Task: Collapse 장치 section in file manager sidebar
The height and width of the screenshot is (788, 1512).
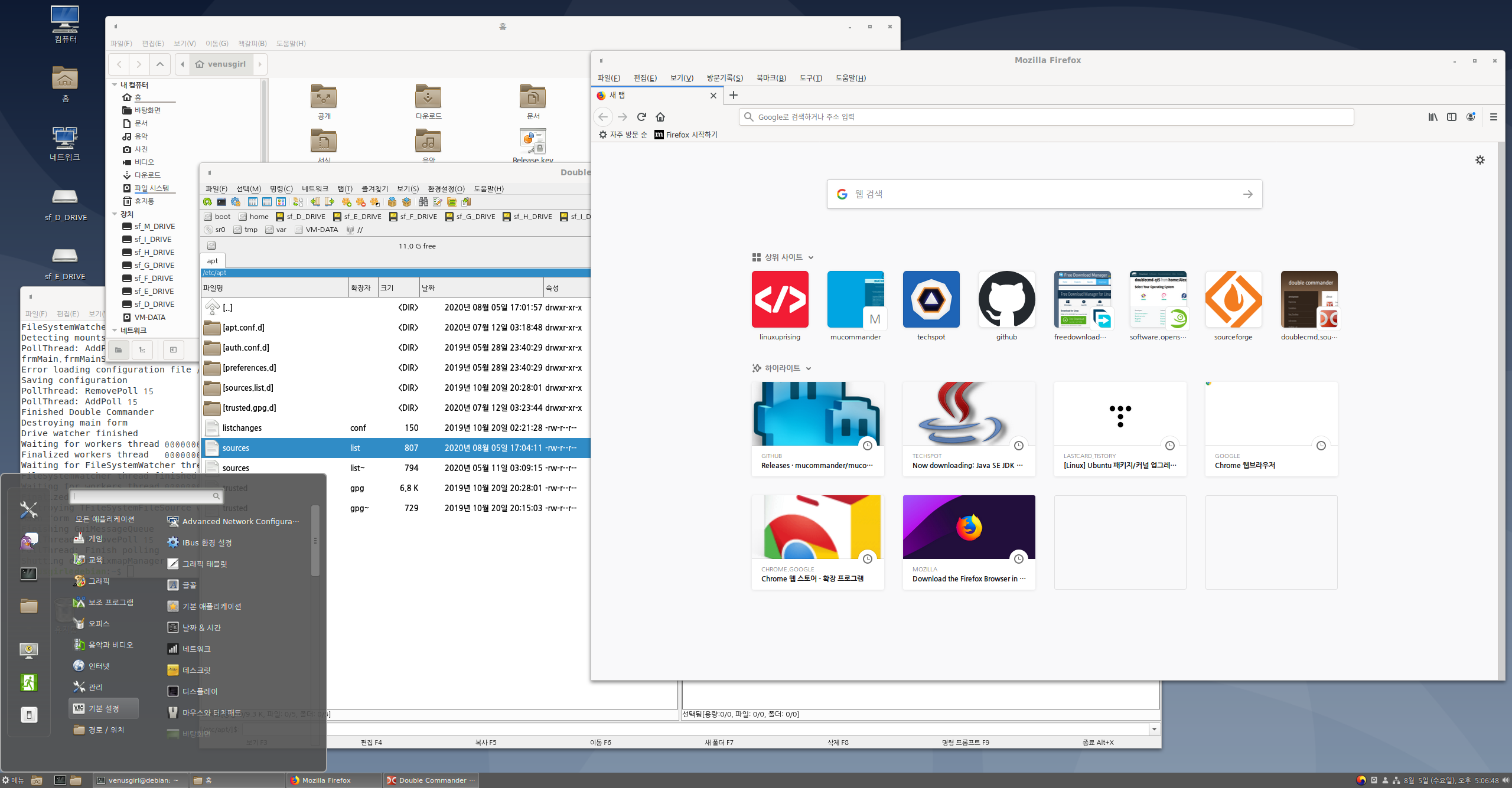Action: point(115,214)
